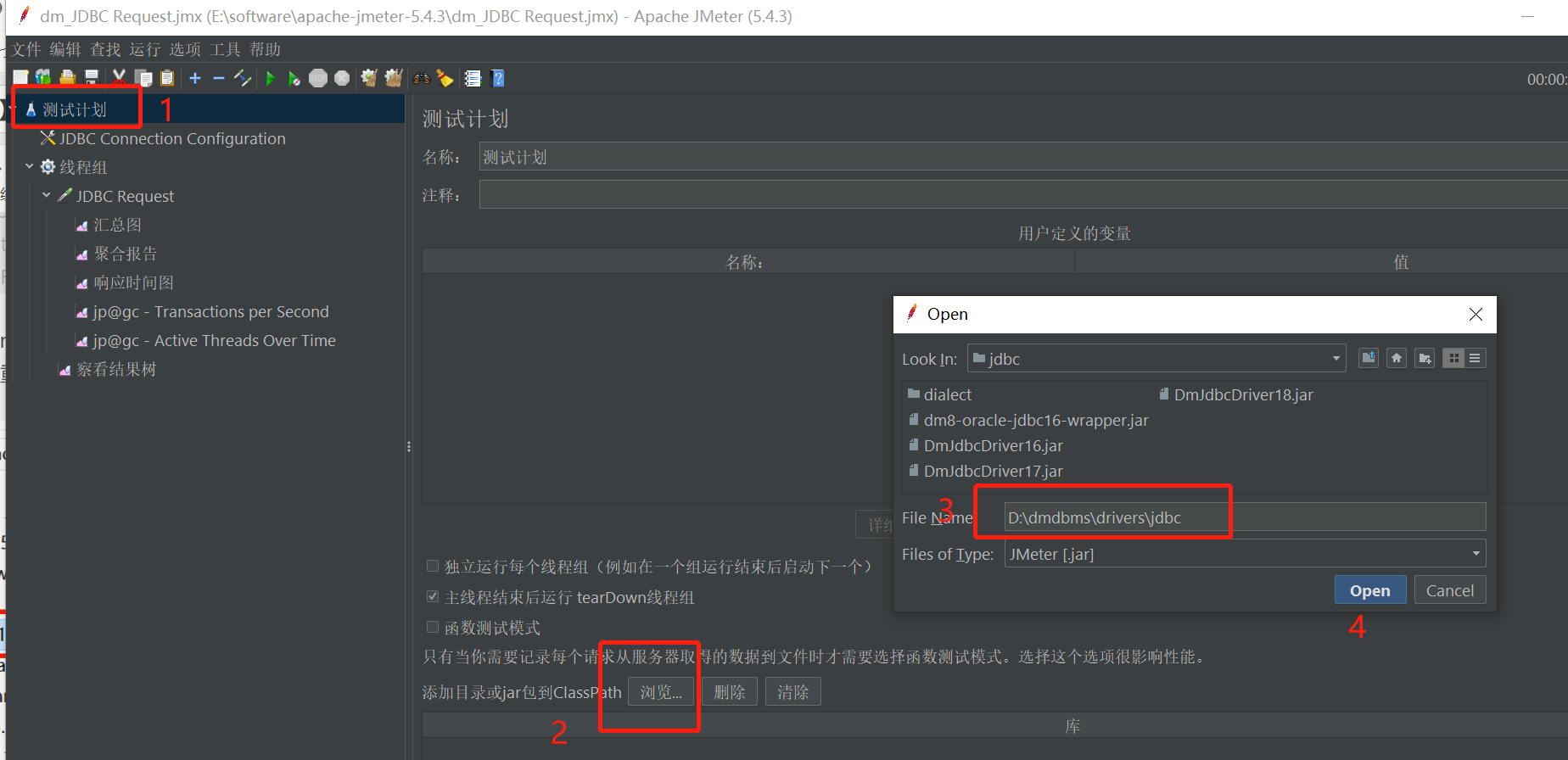Collapse the 线程组 tree node arrow

pyautogui.click(x=30, y=166)
